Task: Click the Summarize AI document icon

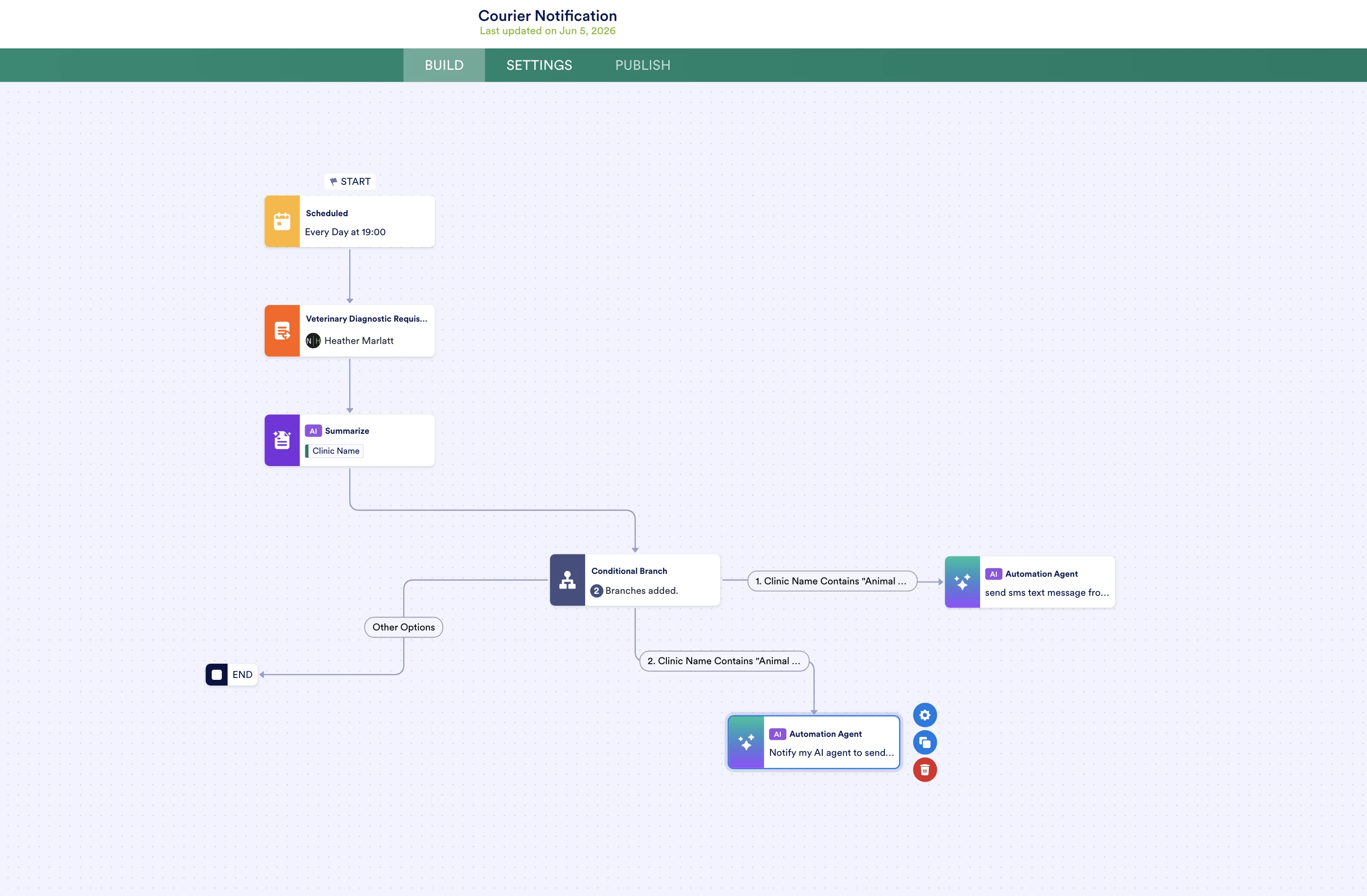Action: pos(282,440)
